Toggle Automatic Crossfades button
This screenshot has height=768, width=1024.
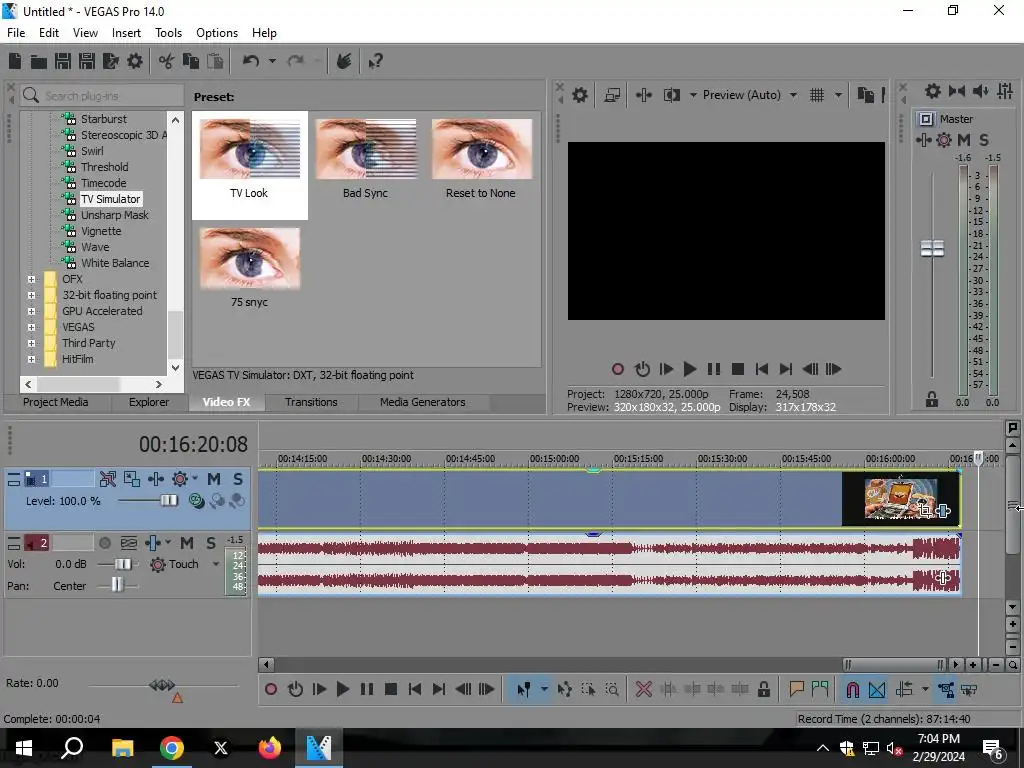point(877,689)
